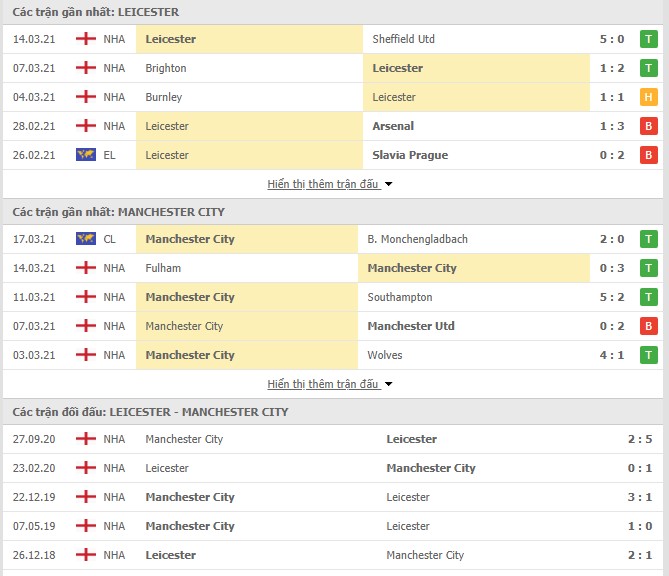Open the Fulham vs Manchester City match row

[333, 268]
